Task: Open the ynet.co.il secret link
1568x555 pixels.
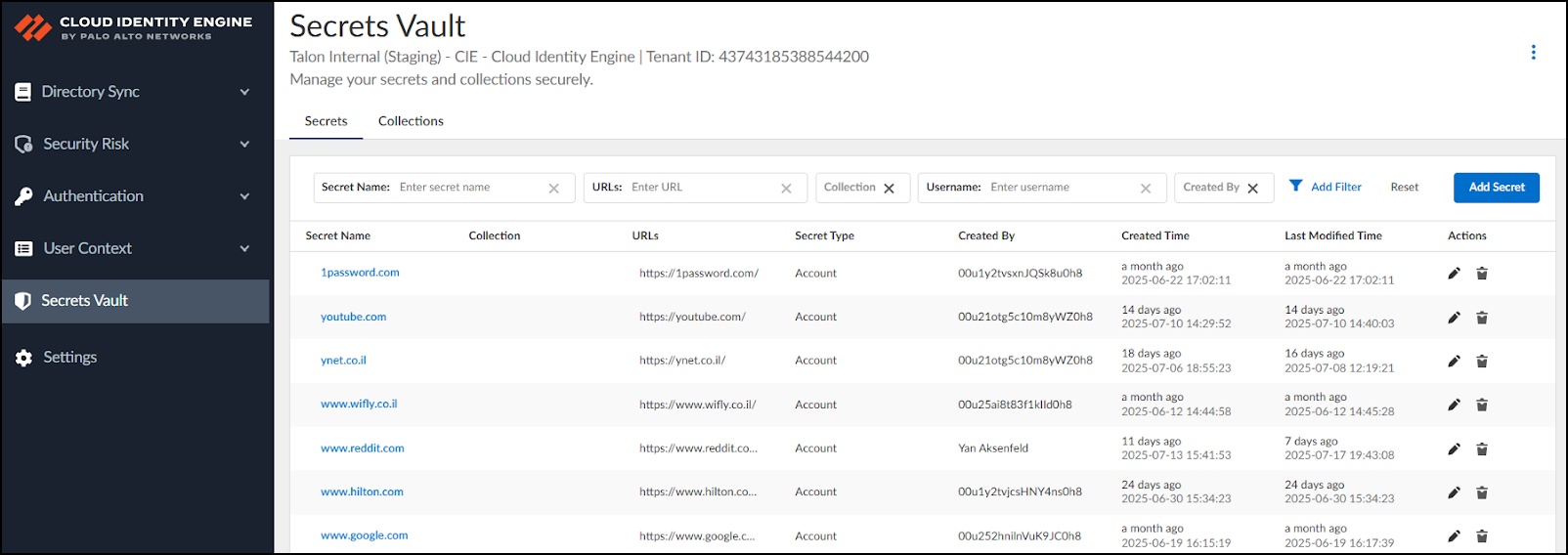Action: (343, 361)
